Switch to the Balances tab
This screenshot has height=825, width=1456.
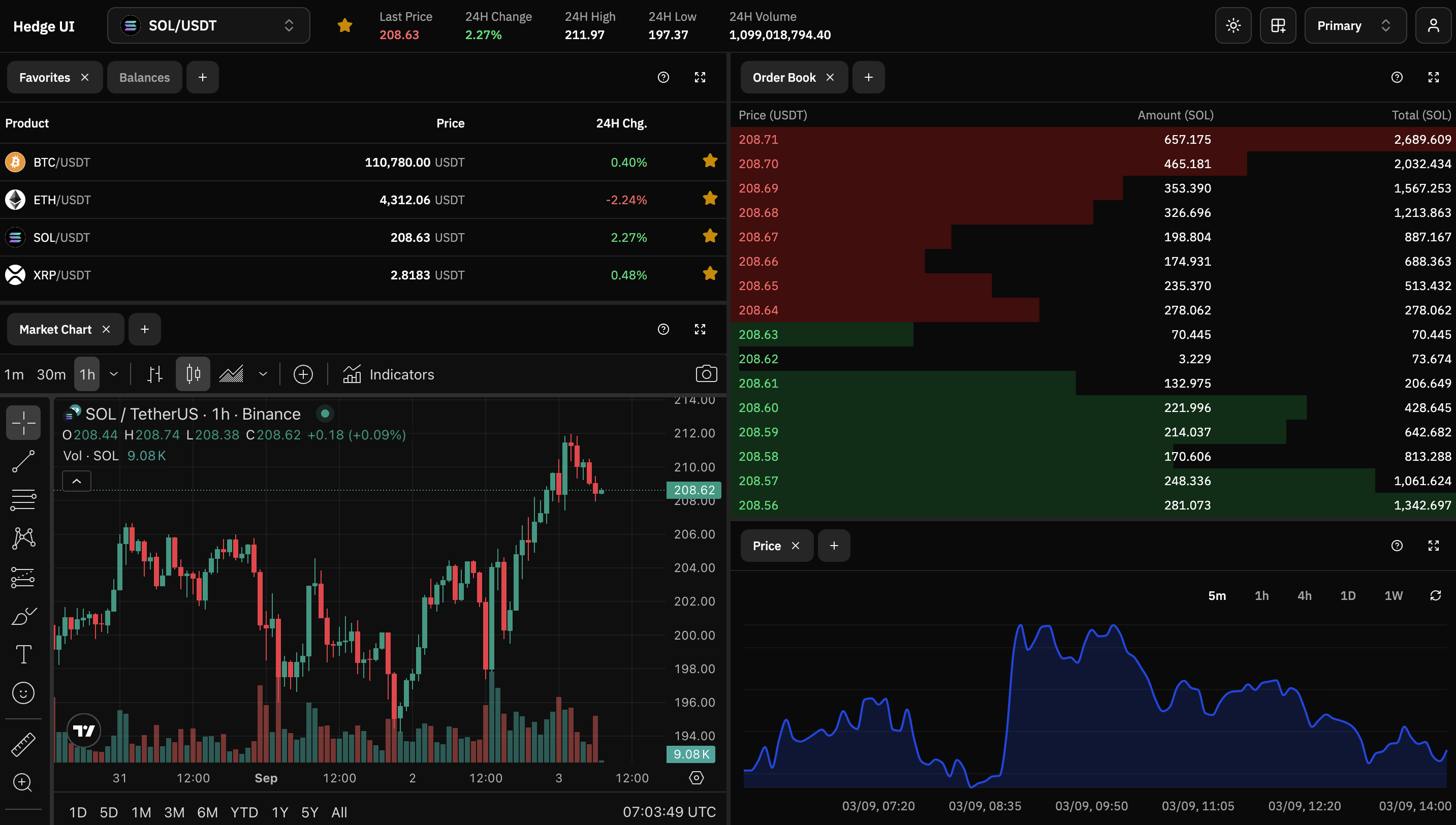point(144,78)
